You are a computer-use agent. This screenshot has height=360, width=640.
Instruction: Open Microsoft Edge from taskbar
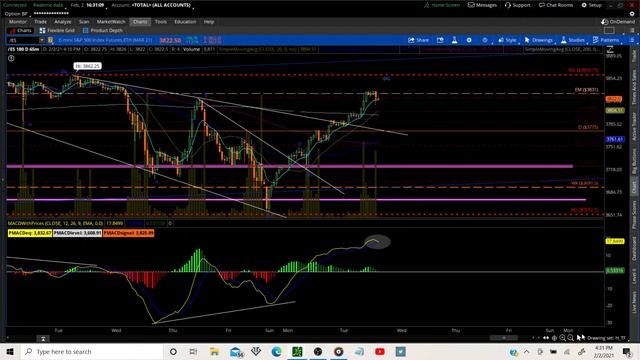pyautogui.click(x=276, y=351)
